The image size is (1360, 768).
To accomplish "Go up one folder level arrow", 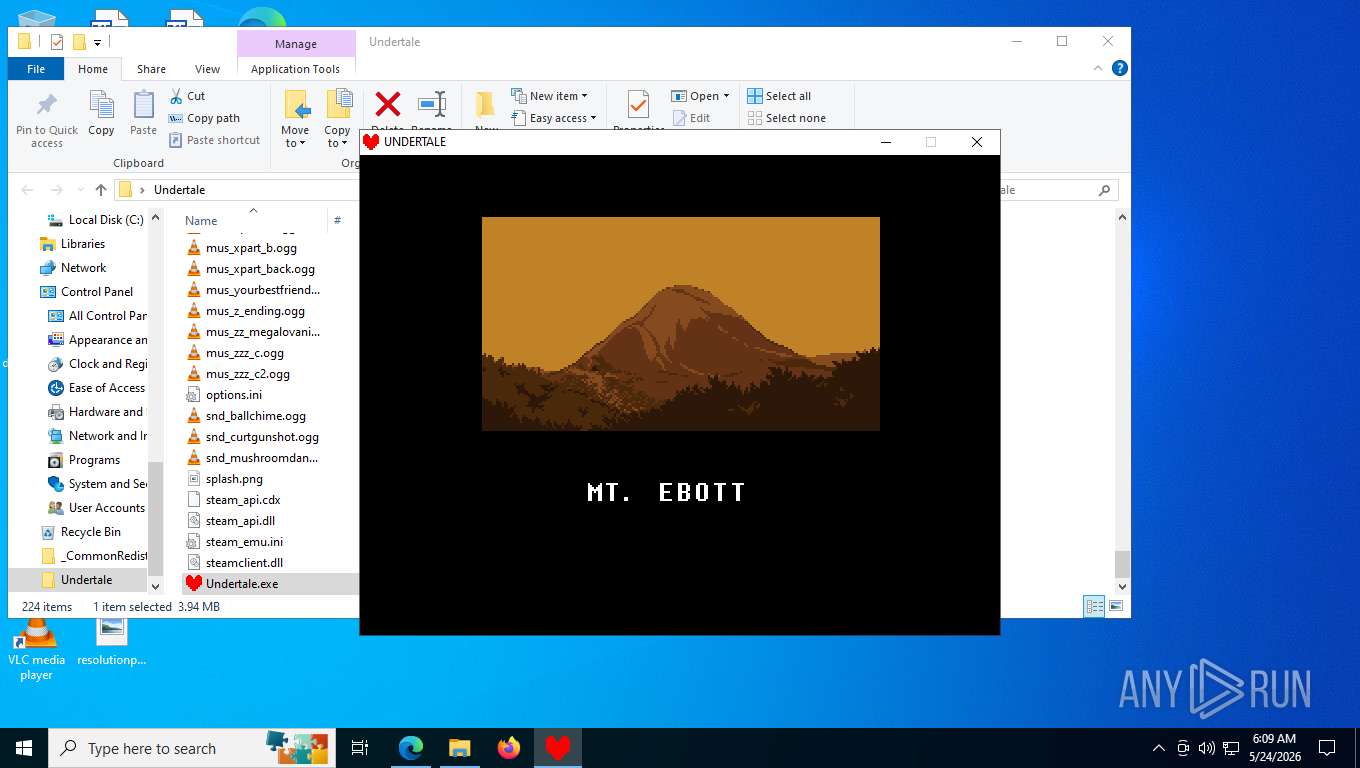I will pos(101,190).
